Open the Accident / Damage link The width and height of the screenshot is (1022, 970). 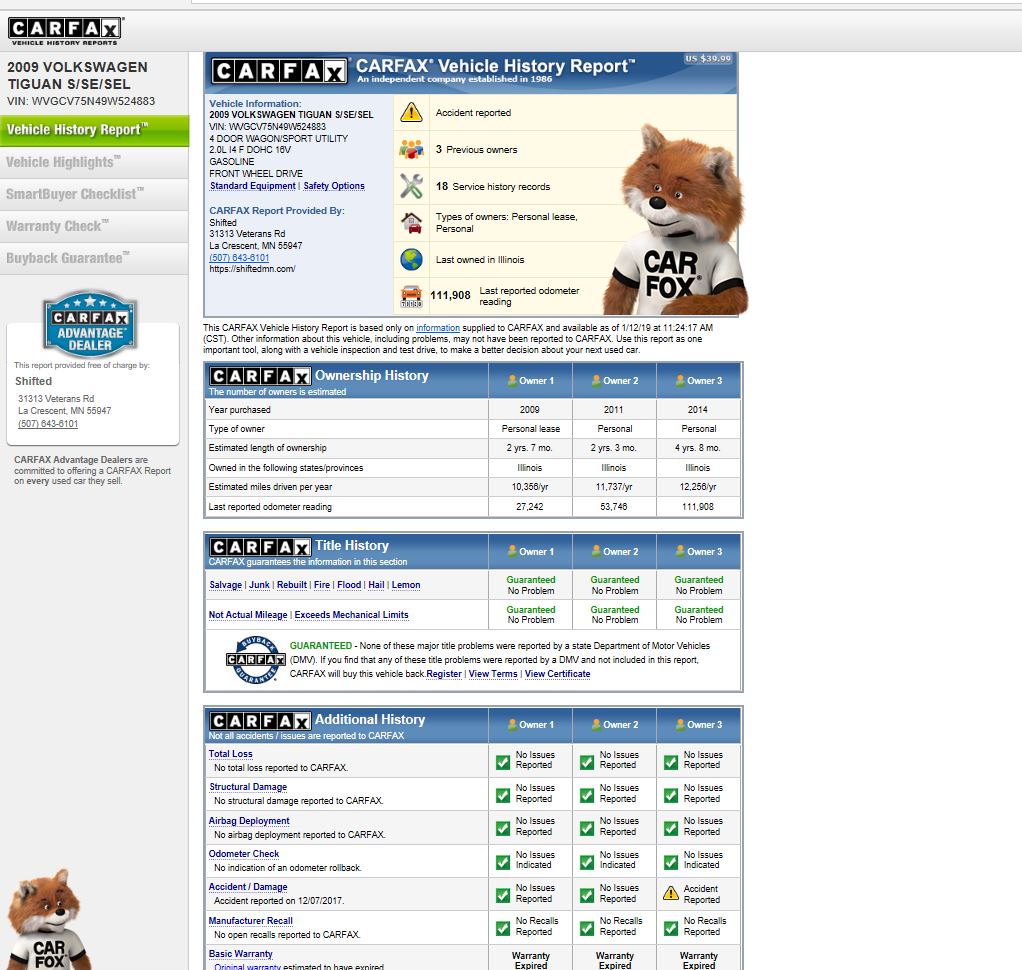point(248,887)
